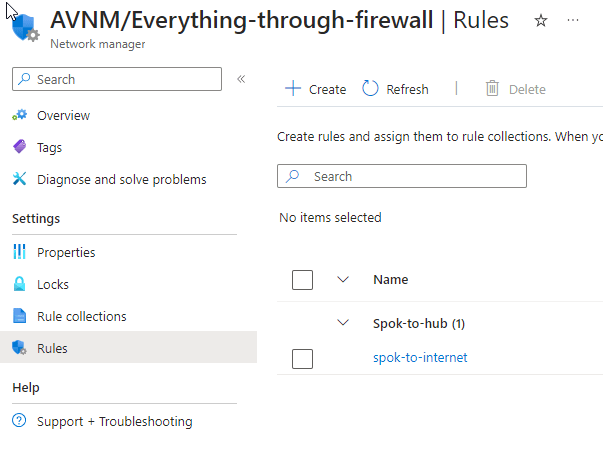Select Rules in the Settings menu
Image resolution: width=603 pixels, height=451 pixels.
tap(52, 348)
